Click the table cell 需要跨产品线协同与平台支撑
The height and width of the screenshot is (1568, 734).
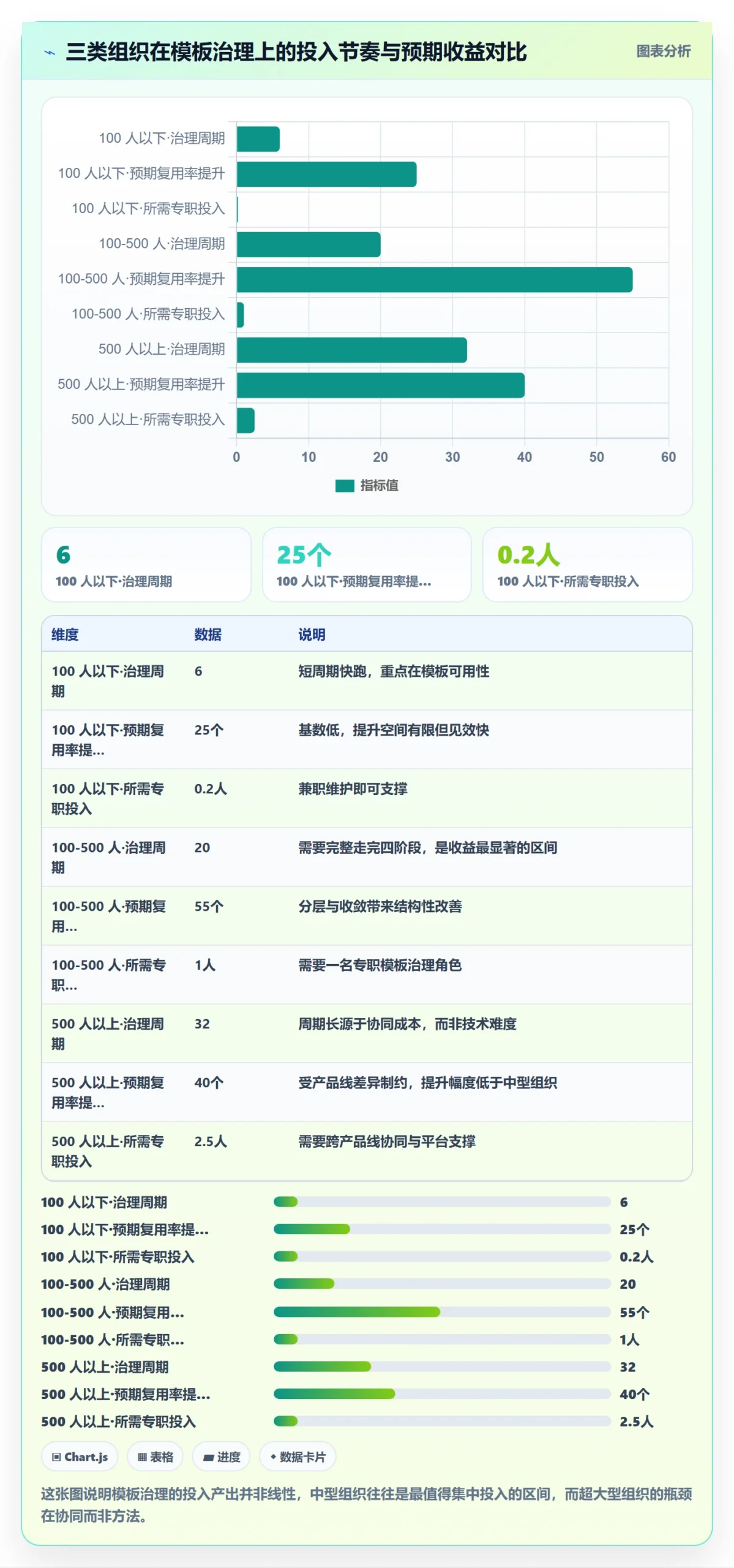[x=387, y=1142]
